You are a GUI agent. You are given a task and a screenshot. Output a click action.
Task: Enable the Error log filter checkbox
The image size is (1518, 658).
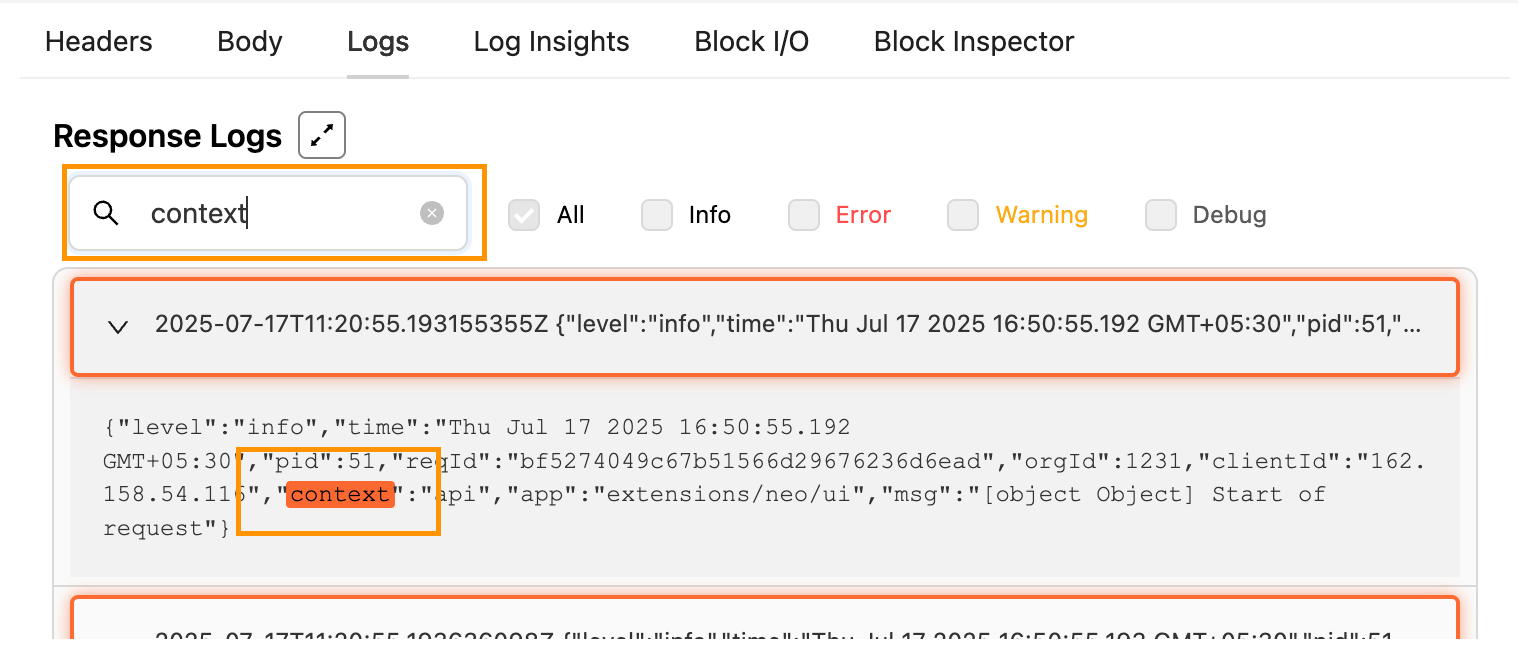(804, 215)
